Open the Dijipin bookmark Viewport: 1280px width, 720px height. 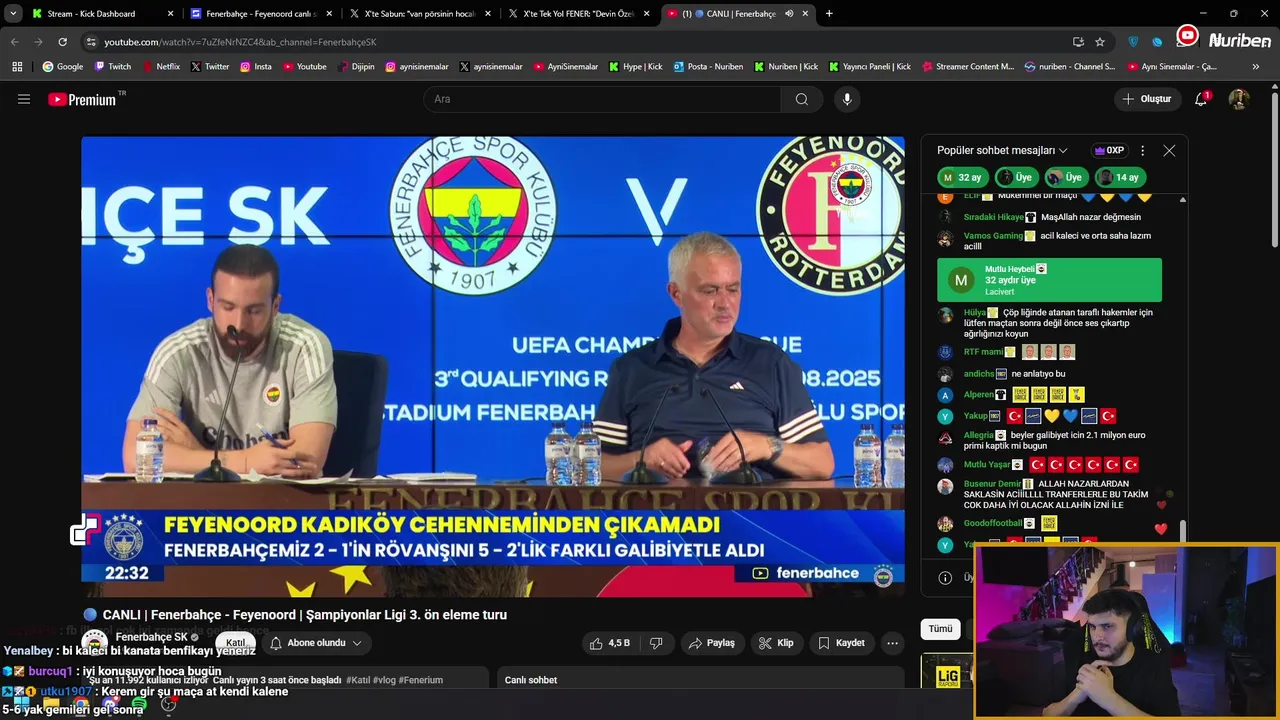pyautogui.click(x=356, y=67)
